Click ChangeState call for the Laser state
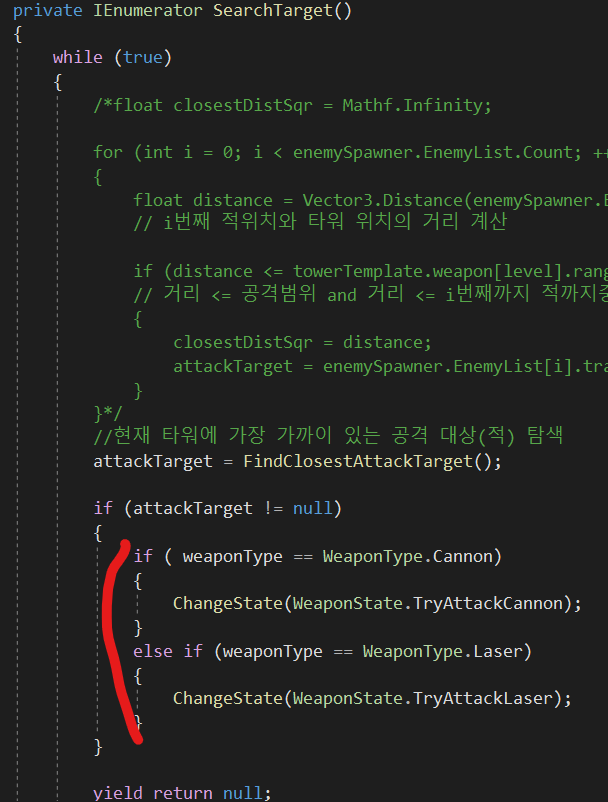Image resolution: width=608 pixels, height=802 pixels. [227, 698]
